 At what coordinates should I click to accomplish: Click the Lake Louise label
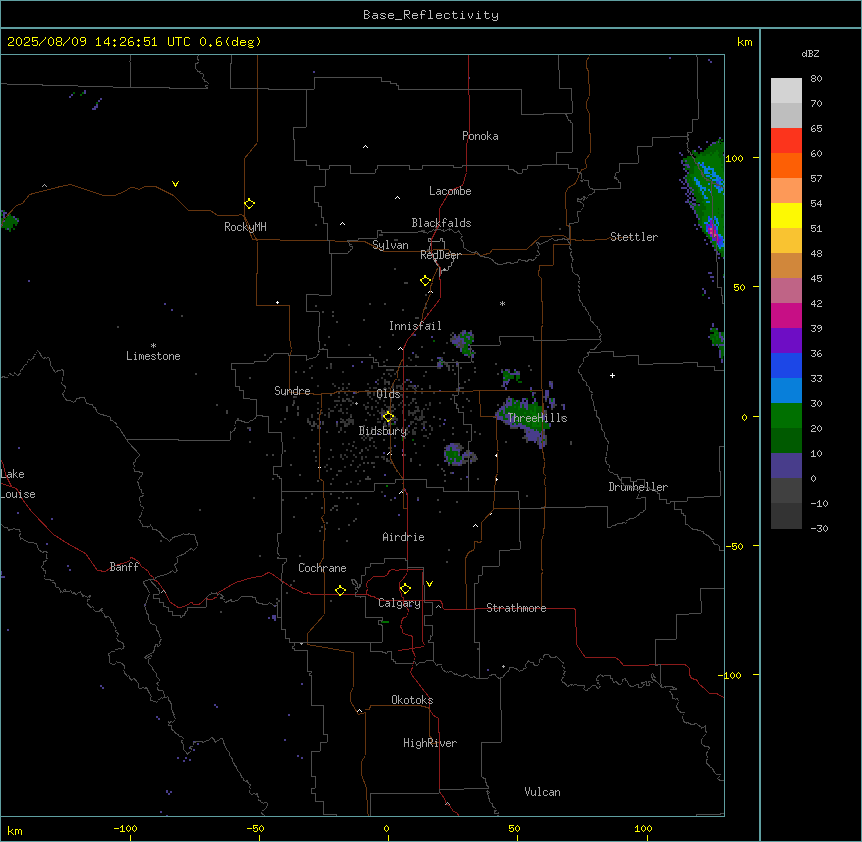pos(18,484)
